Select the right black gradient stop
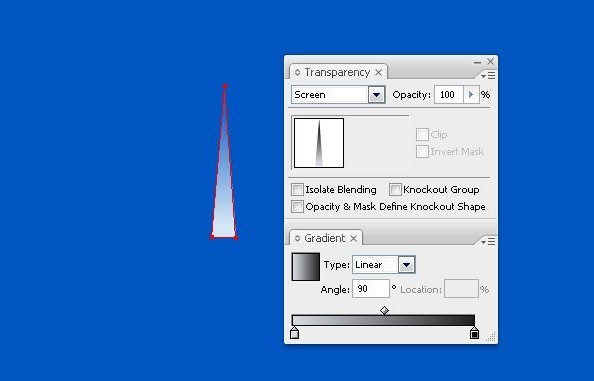Image resolution: width=594 pixels, height=381 pixels. point(474,333)
